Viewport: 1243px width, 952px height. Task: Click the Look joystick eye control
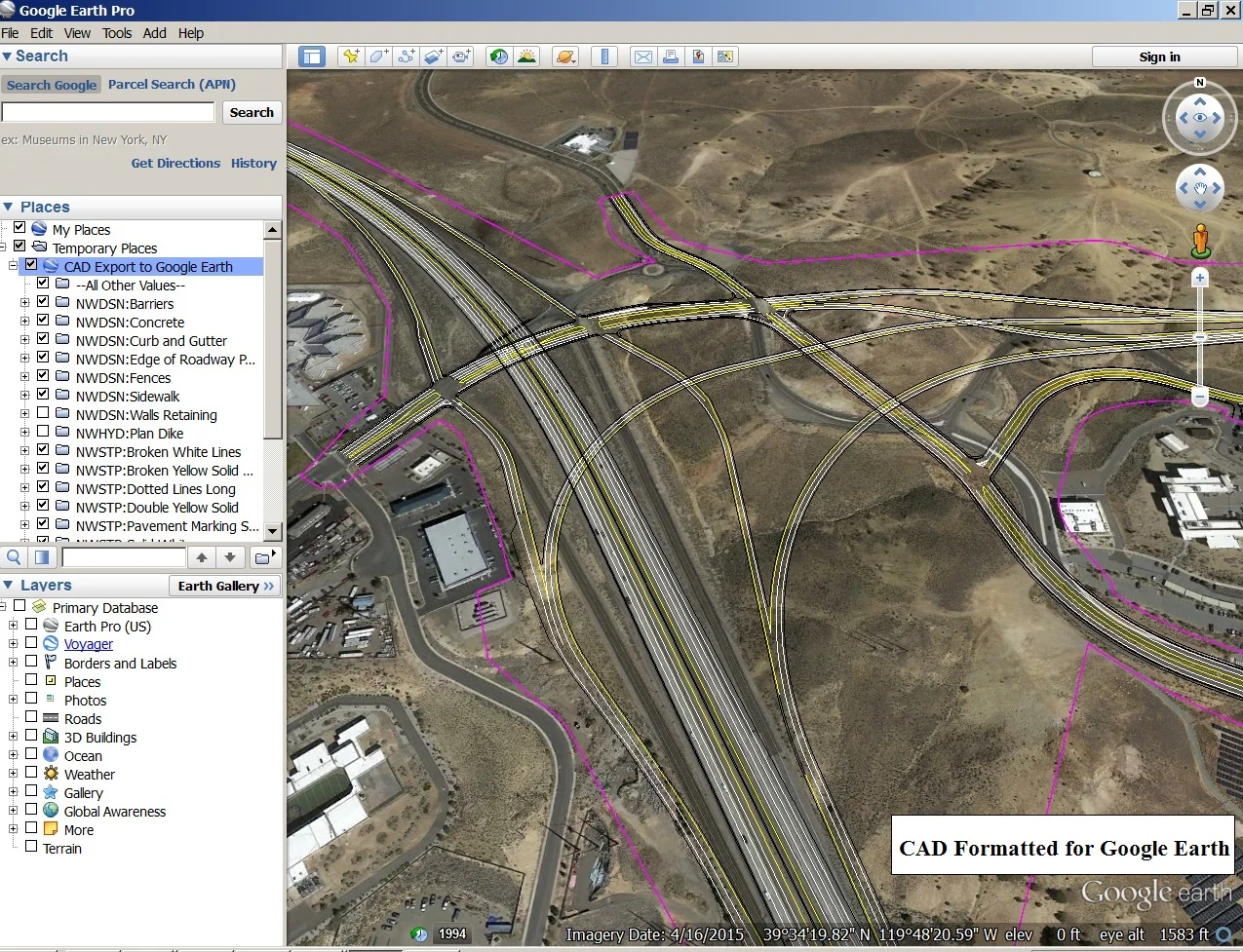[1200, 118]
